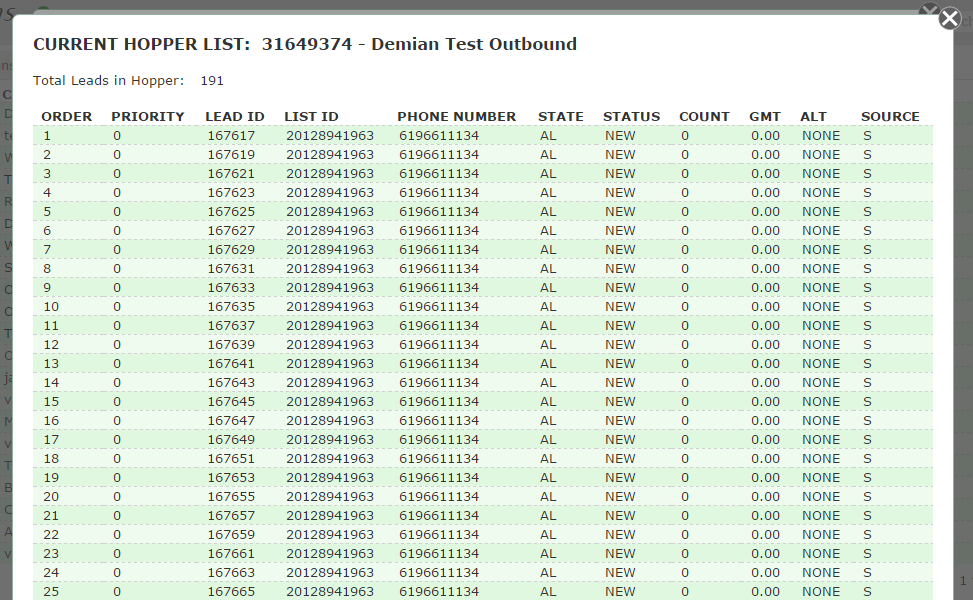Select lead ID 167631

coord(231,269)
